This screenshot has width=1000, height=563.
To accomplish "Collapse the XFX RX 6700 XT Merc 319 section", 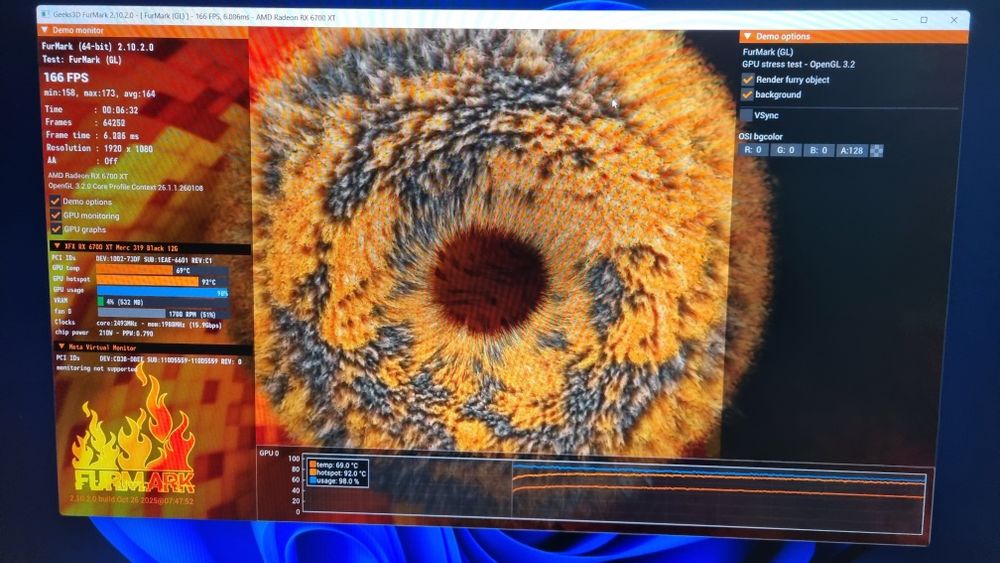I will [x=57, y=246].
